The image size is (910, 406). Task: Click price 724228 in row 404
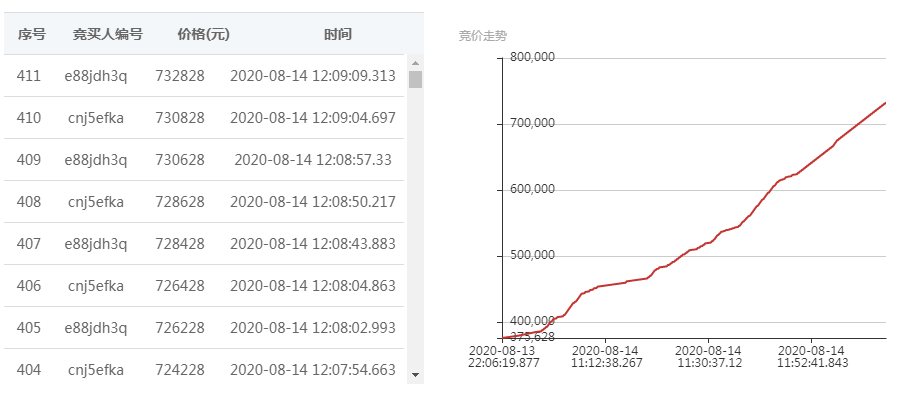tap(180, 369)
